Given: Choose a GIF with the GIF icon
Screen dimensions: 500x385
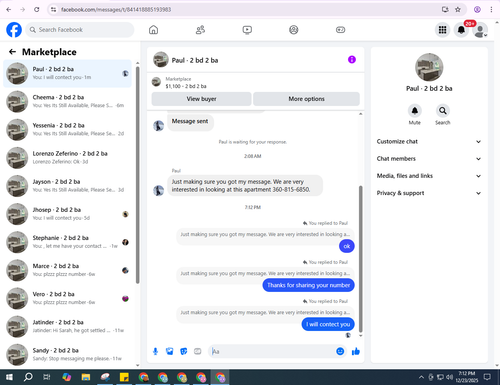Looking at the screenshot, I should point(198,351).
